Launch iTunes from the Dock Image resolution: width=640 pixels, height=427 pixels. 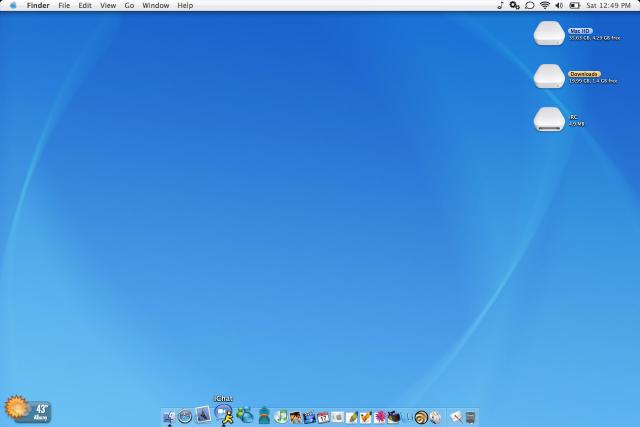coord(280,416)
